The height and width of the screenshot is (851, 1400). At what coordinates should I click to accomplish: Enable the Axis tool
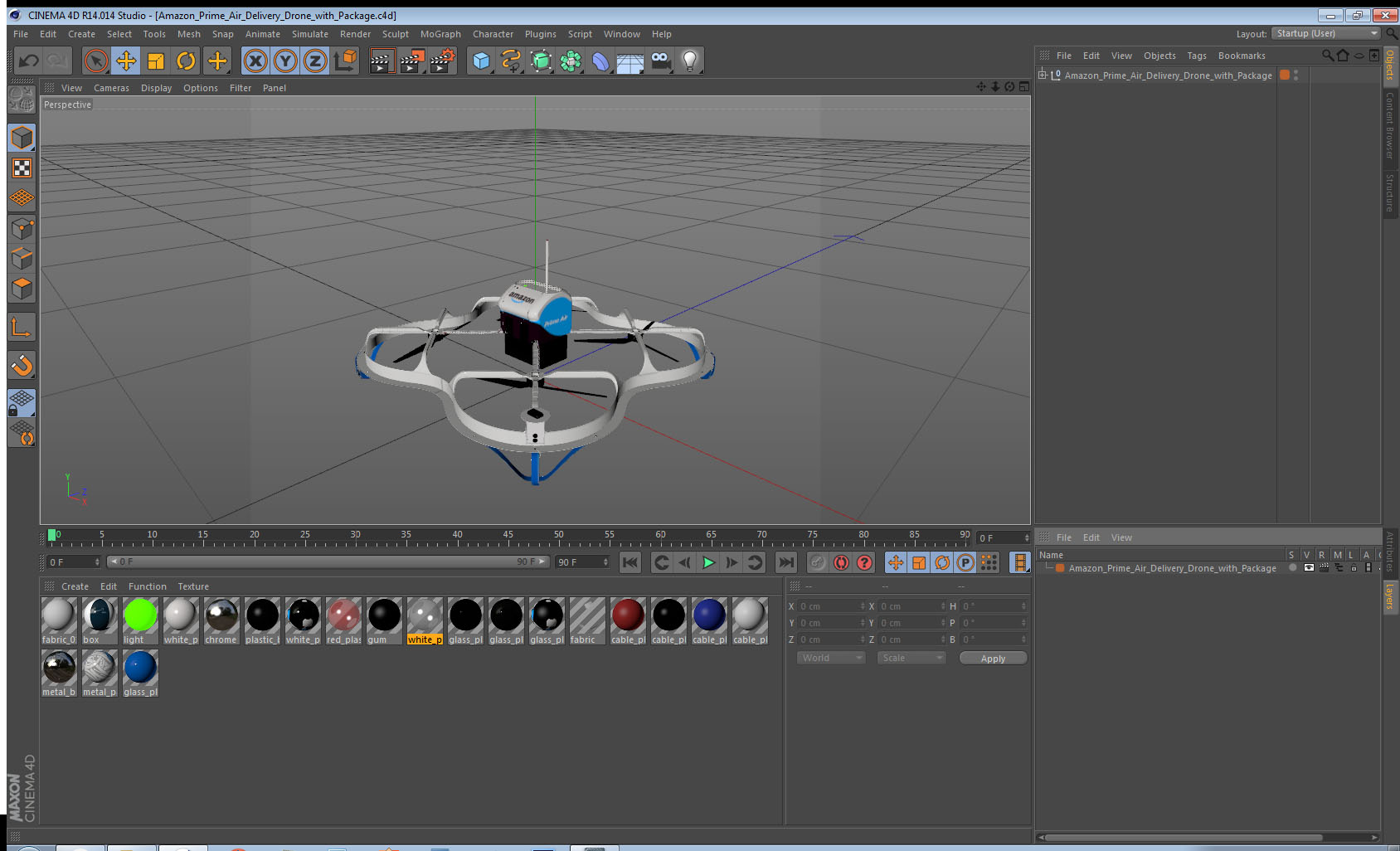click(22, 328)
